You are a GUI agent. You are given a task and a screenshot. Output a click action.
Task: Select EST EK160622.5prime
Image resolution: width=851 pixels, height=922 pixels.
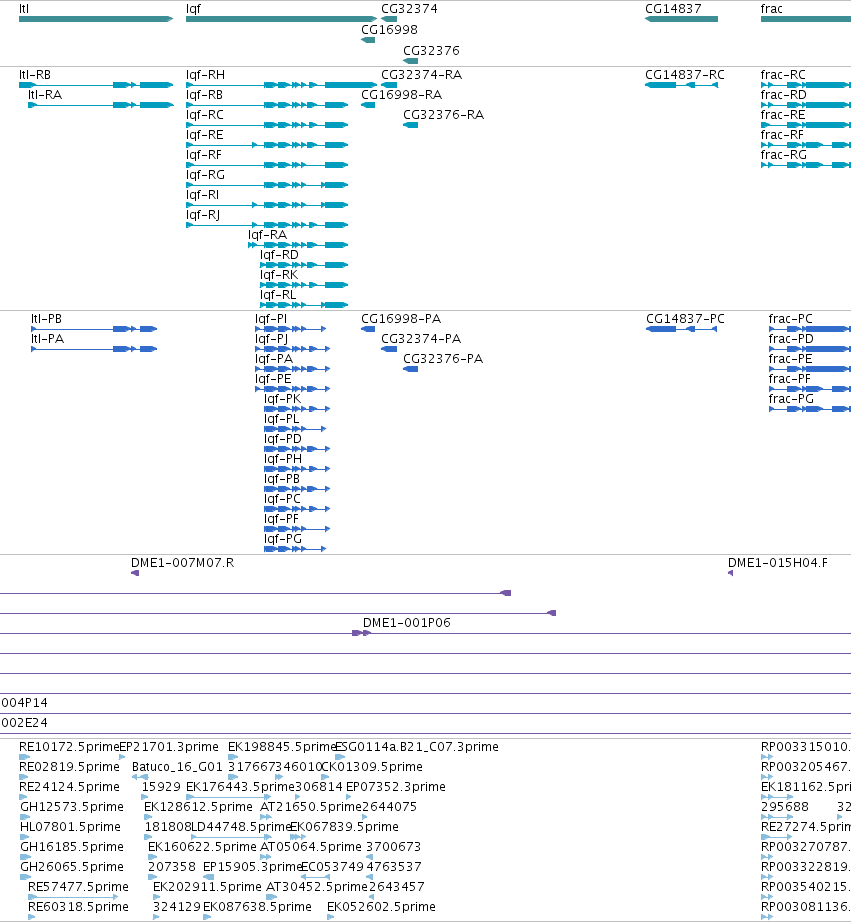(153, 857)
